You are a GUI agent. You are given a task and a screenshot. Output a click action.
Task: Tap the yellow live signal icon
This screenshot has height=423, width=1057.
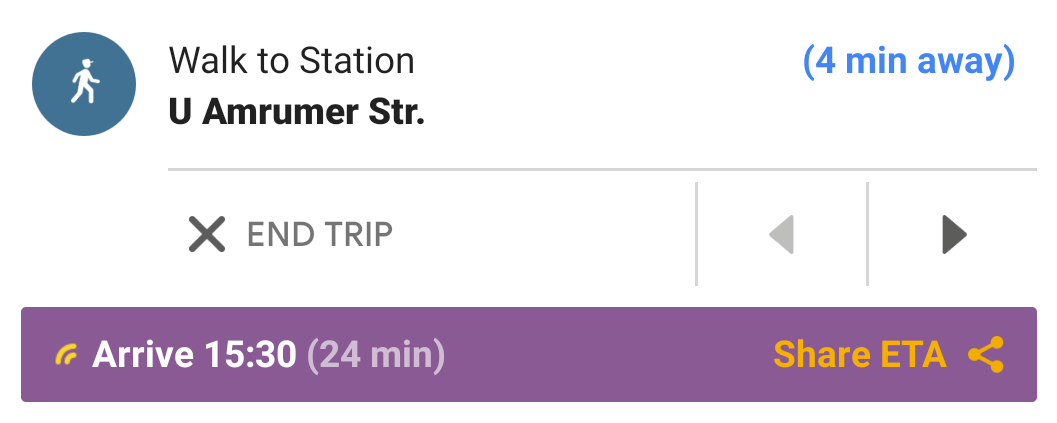pyautogui.click(x=66, y=355)
